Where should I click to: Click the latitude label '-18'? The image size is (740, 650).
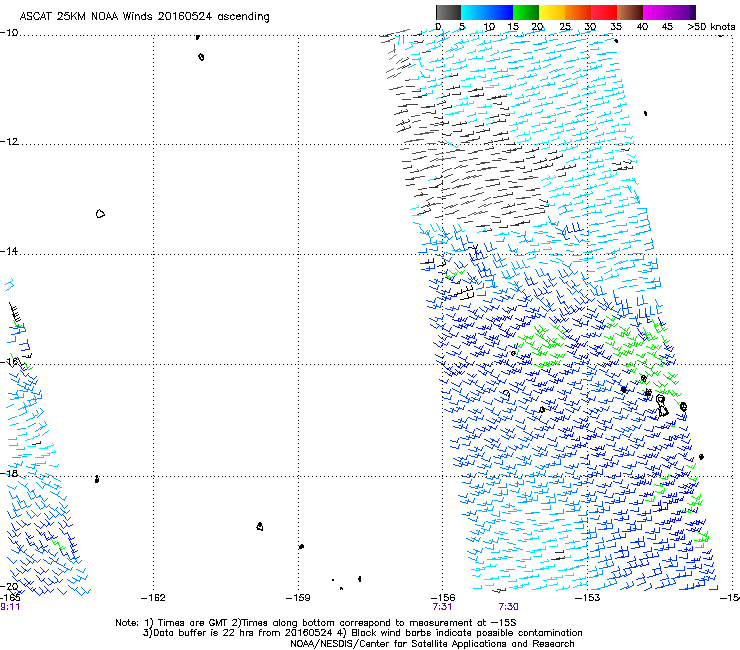(9, 473)
